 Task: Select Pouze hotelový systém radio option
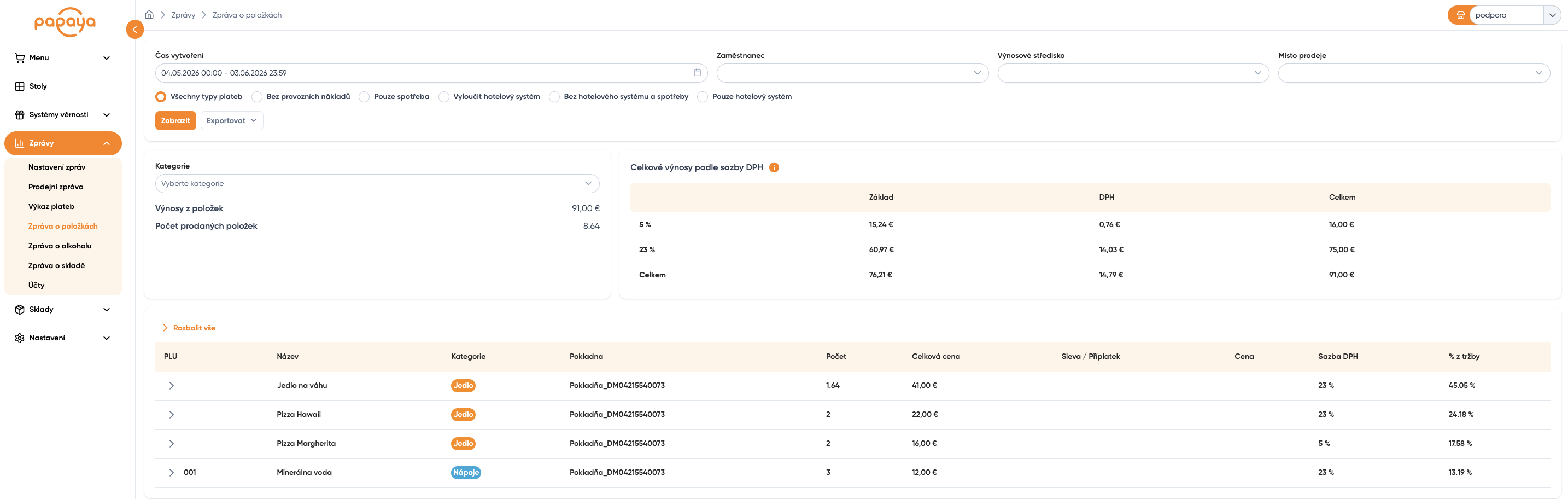pyautogui.click(x=703, y=97)
